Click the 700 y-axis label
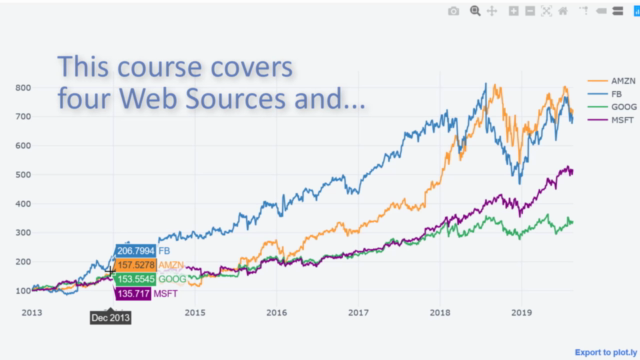 (23, 117)
